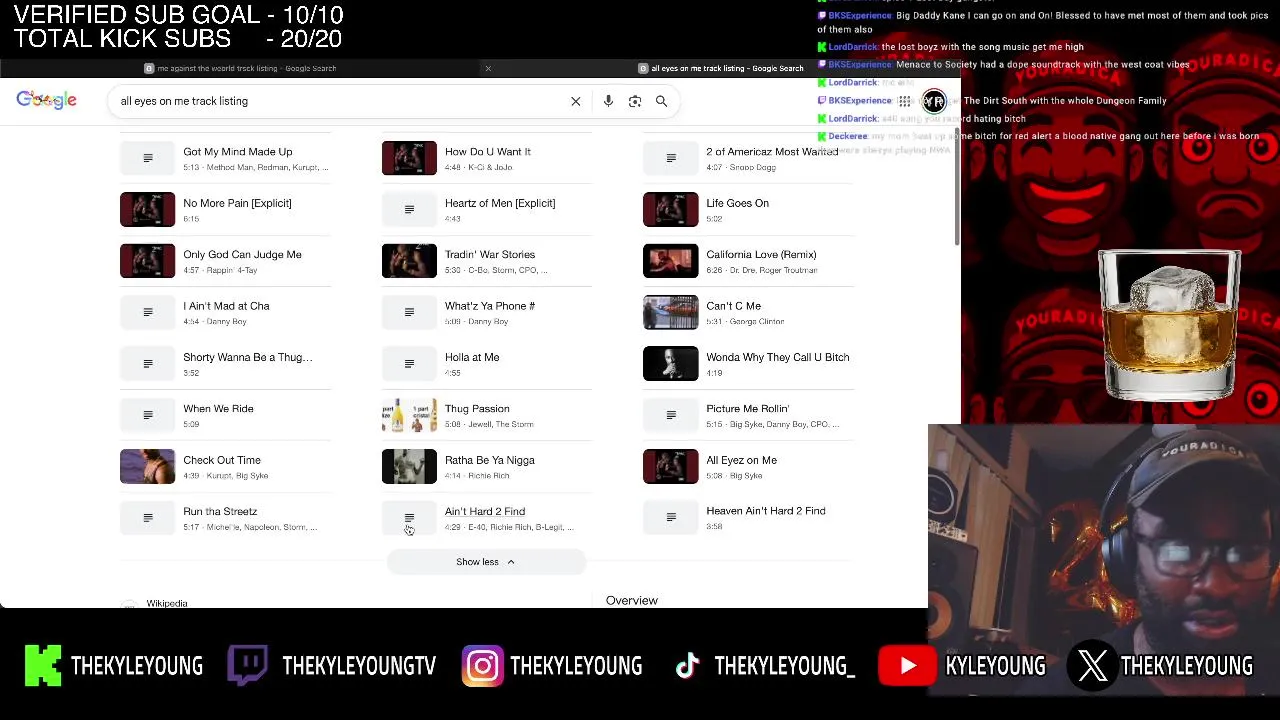Open the All Eyez on Me thumbnail
This screenshot has height=720, width=1280.
671,467
